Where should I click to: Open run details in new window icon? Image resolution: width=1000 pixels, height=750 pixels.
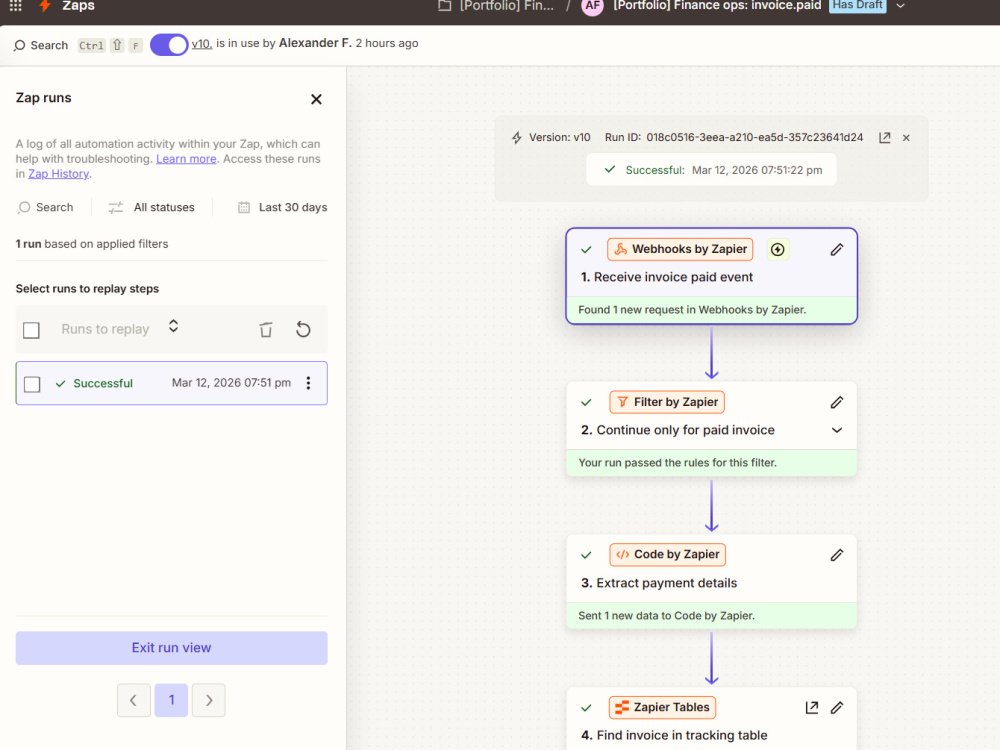point(885,138)
